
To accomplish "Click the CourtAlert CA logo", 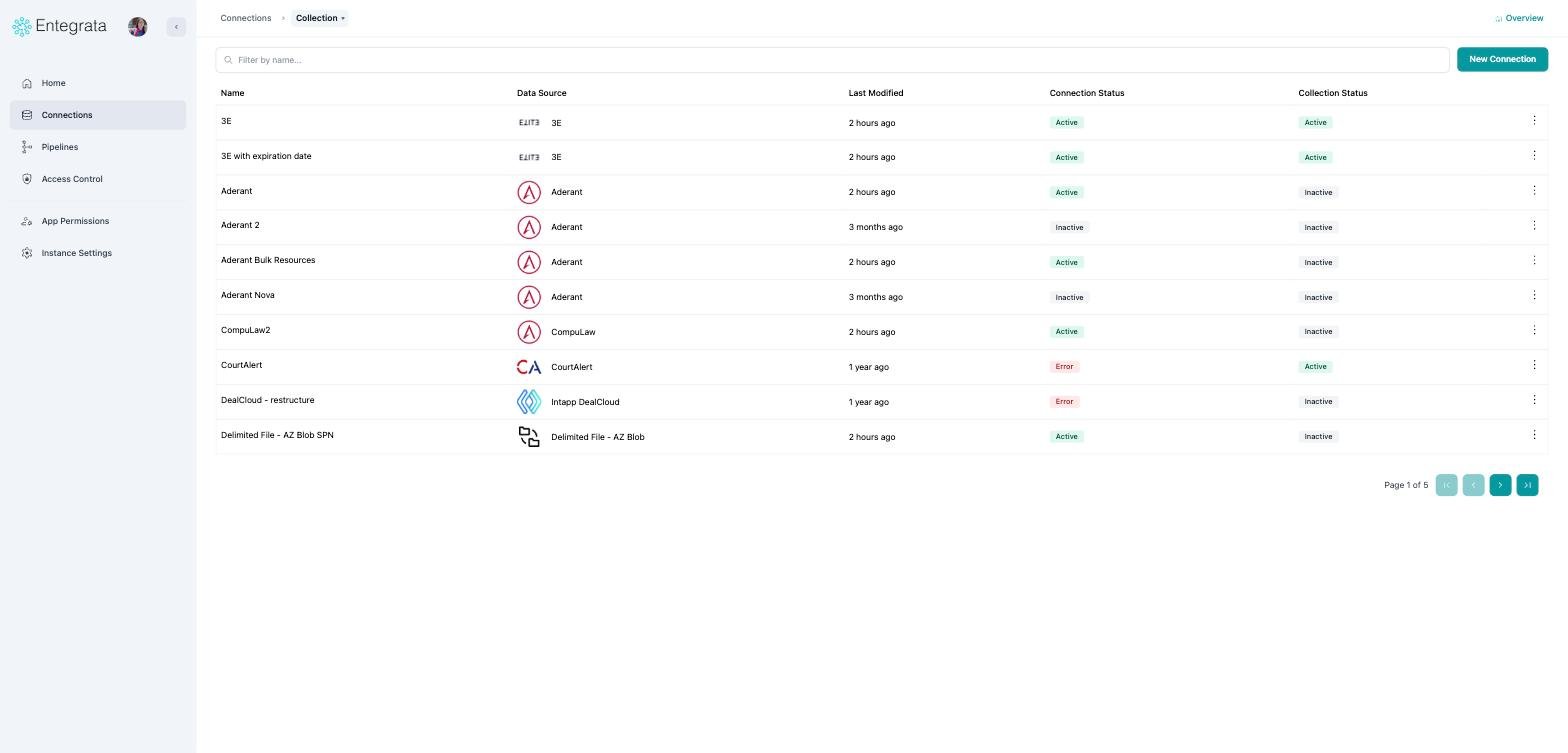I will [x=529, y=367].
